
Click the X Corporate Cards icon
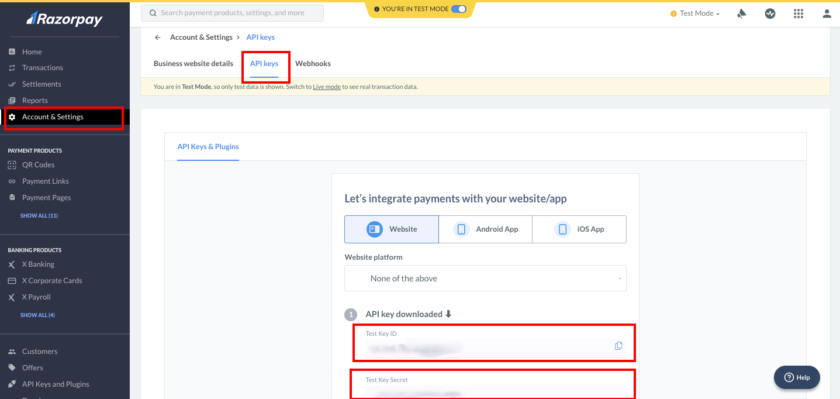click(12, 281)
